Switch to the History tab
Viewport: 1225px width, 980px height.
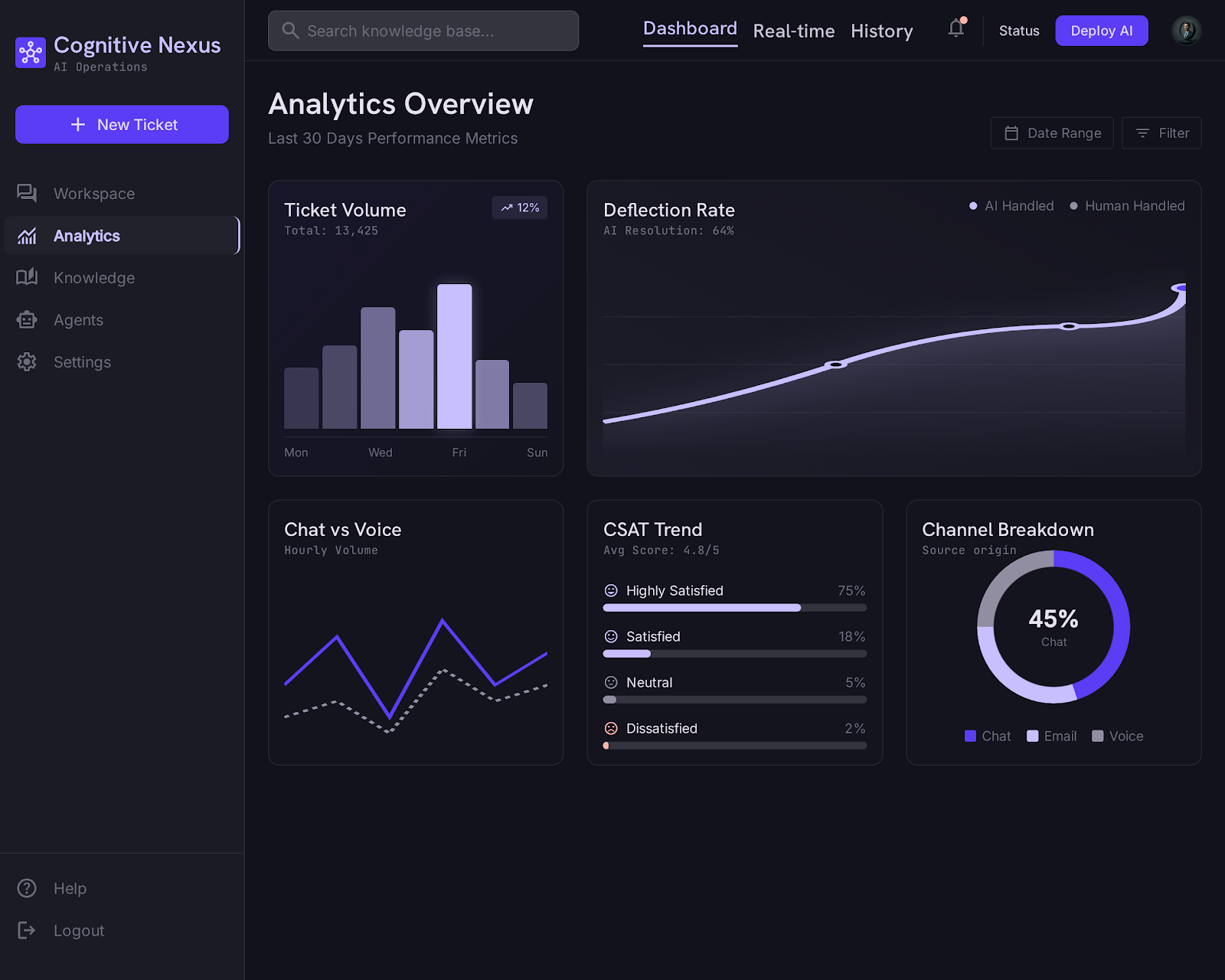pyautogui.click(x=882, y=31)
